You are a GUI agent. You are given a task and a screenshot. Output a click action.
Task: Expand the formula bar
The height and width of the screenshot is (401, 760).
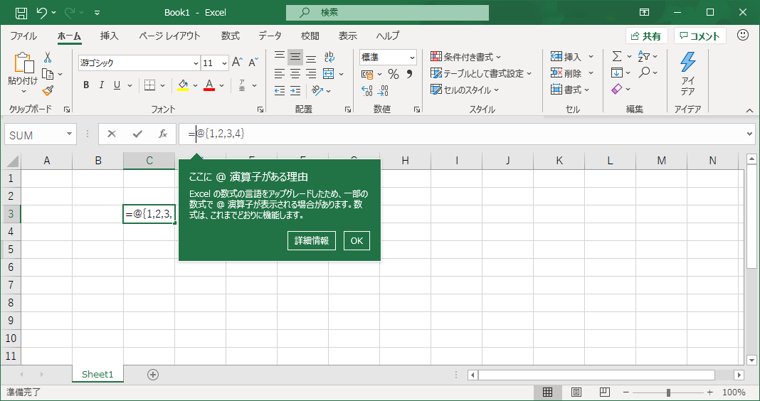(x=749, y=134)
